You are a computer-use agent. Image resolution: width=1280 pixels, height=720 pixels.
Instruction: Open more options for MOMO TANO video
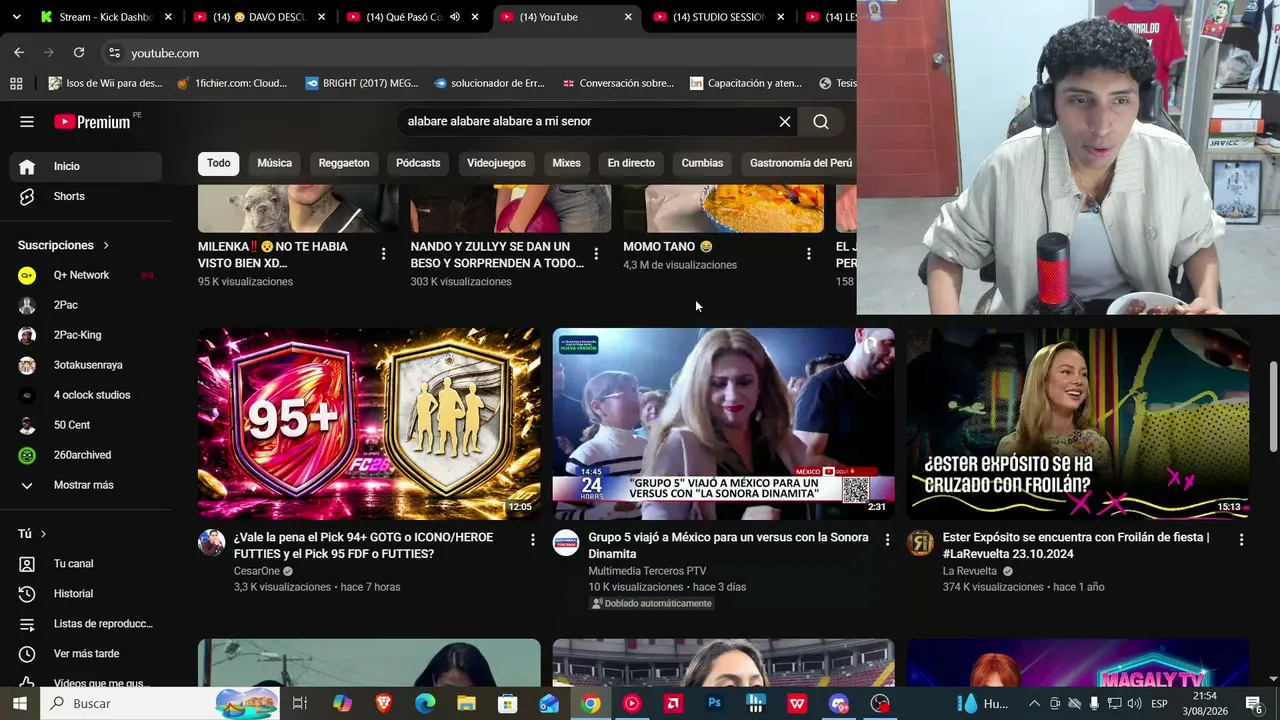809,254
